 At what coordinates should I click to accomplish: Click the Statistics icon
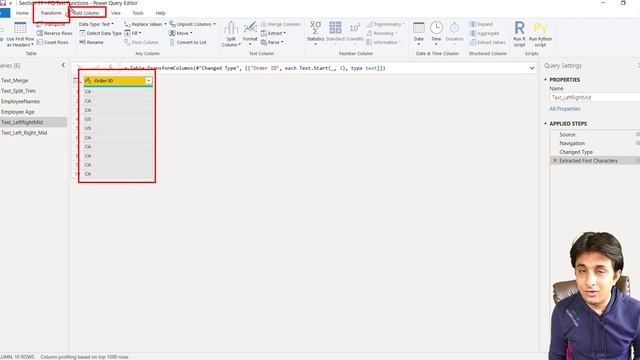point(315,28)
